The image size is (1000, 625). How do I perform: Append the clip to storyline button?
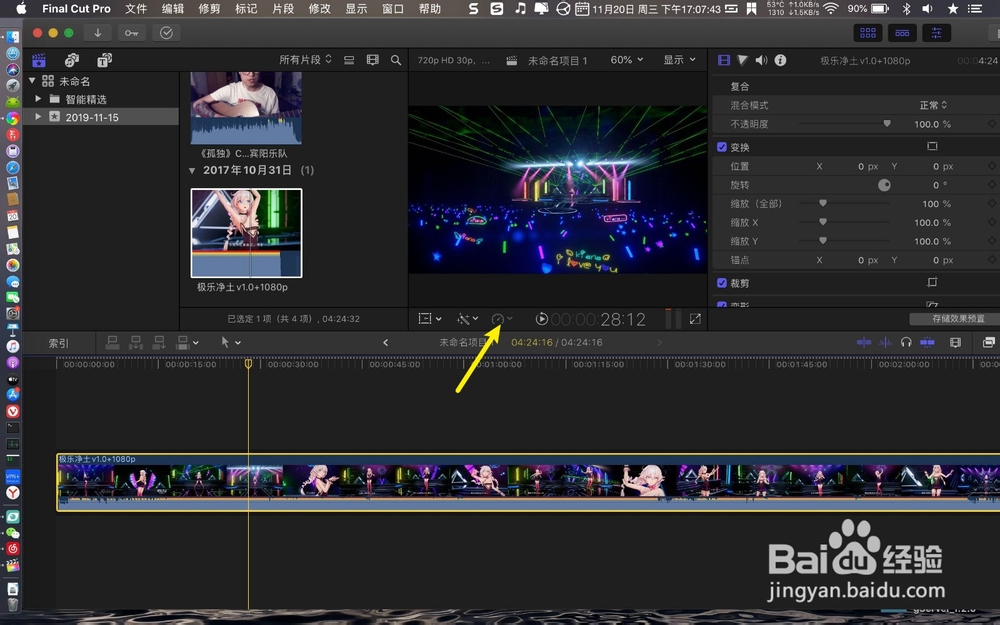(x=159, y=342)
